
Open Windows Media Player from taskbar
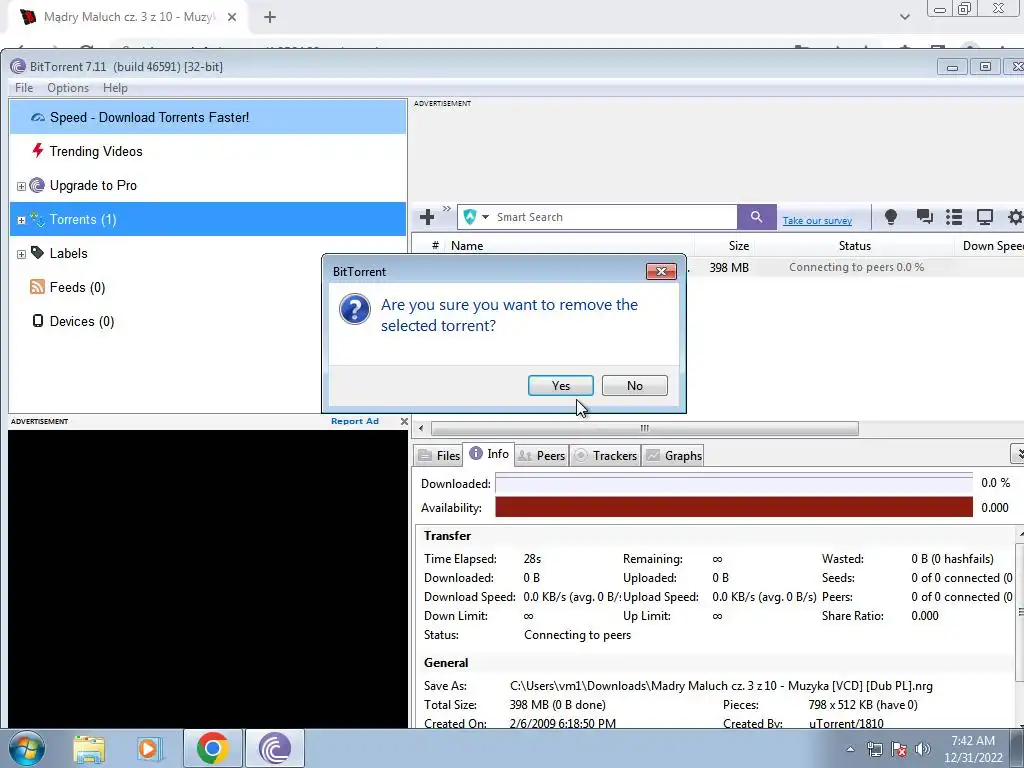click(x=149, y=748)
